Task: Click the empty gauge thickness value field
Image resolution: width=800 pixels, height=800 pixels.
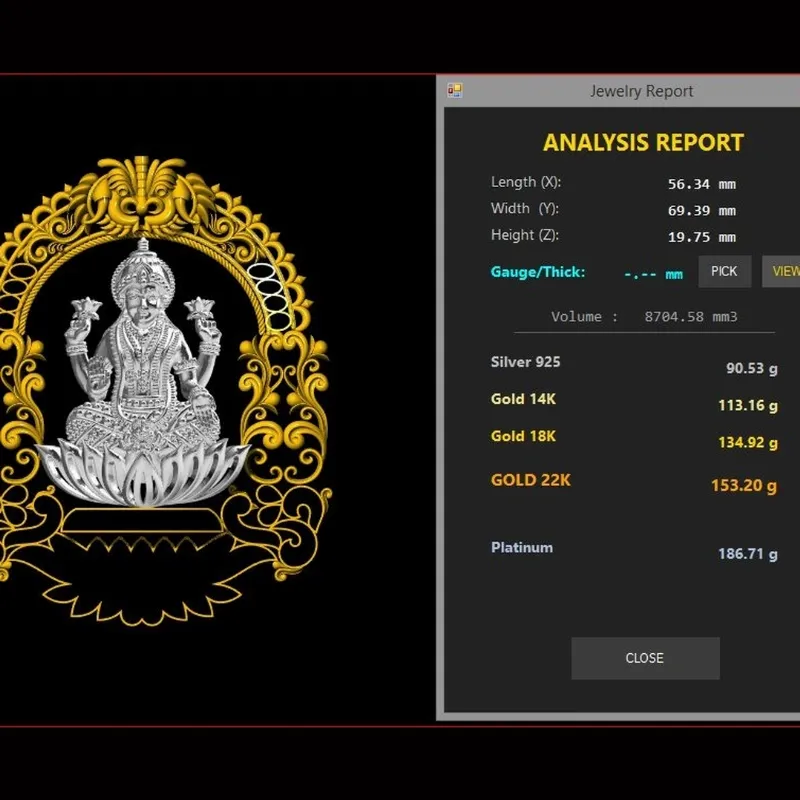Action: click(x=654, y=274)
